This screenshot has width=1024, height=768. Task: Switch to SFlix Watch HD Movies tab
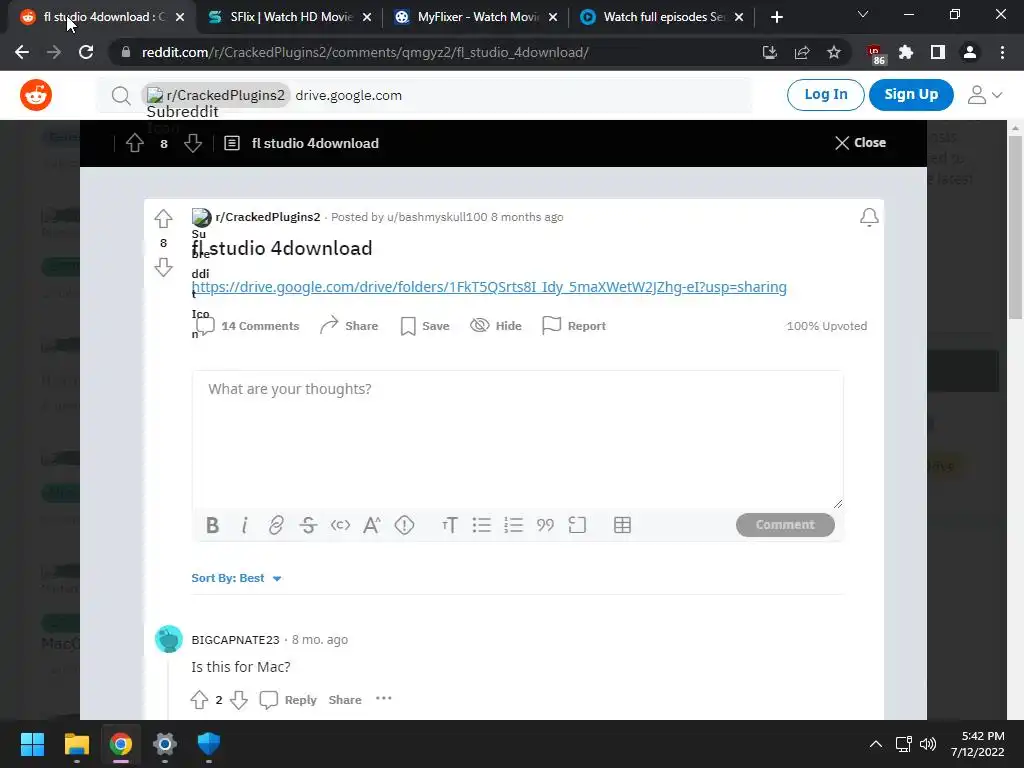click(291, 17)
